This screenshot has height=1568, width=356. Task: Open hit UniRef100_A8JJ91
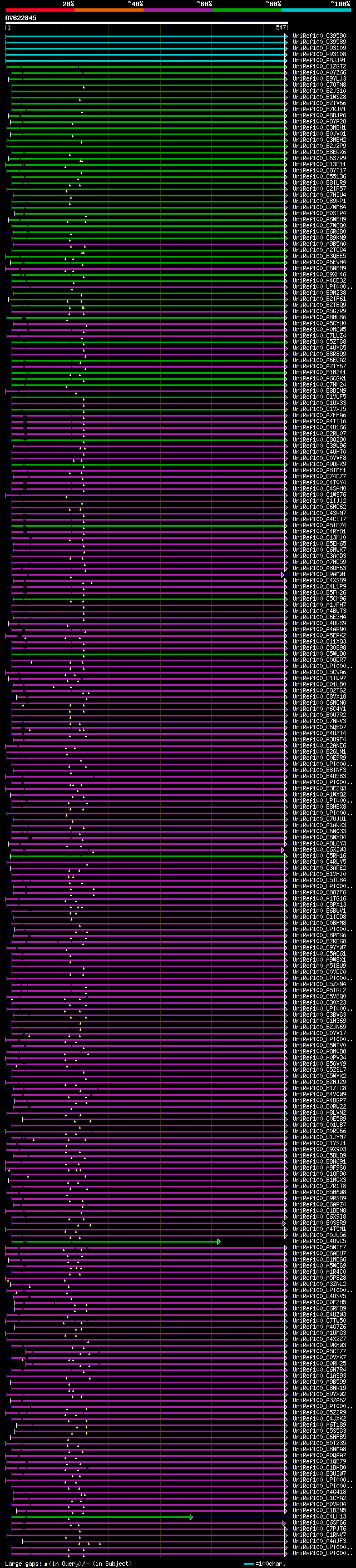pyautogui.click(x=319, y=60)
